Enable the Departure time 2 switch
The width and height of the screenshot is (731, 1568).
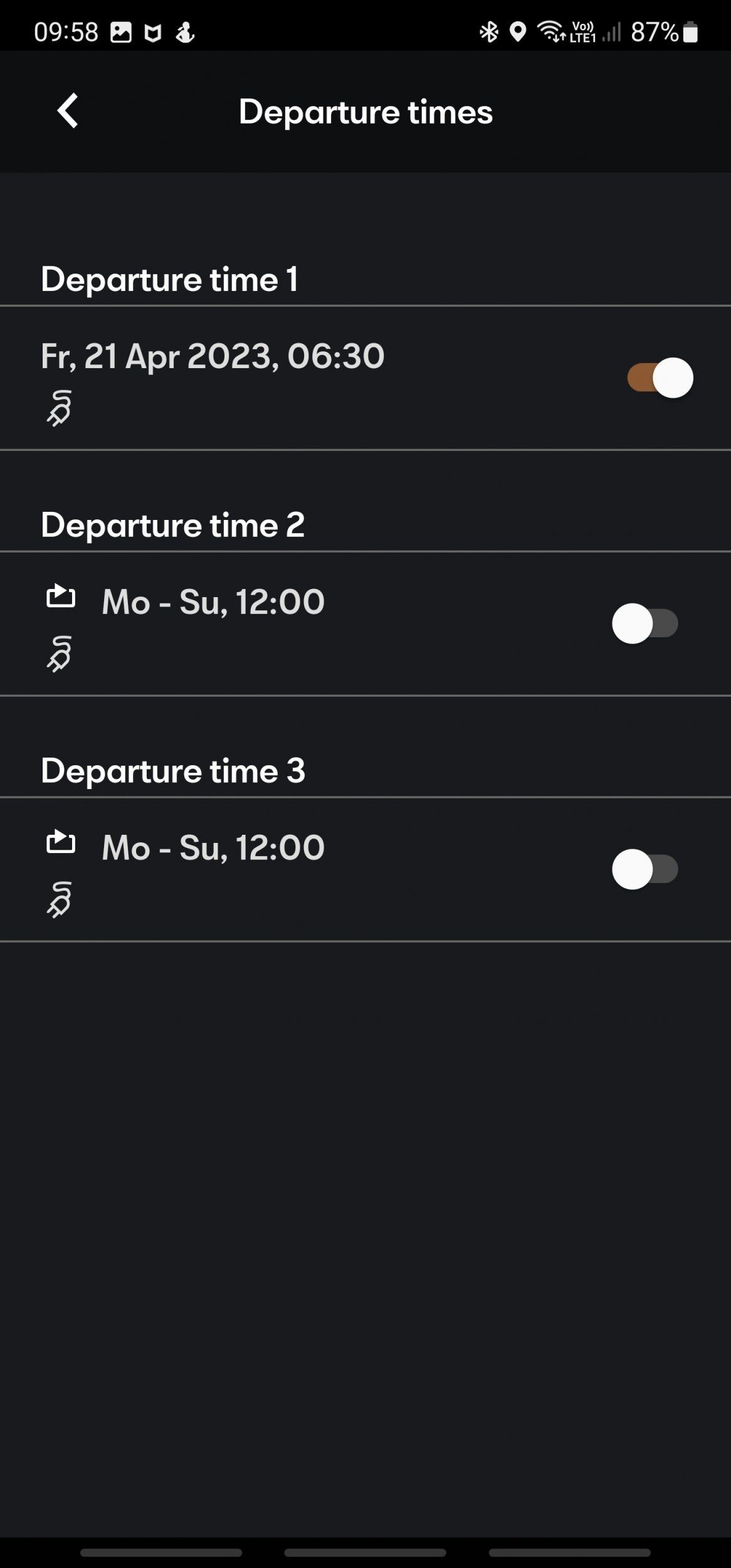(645, 623)
